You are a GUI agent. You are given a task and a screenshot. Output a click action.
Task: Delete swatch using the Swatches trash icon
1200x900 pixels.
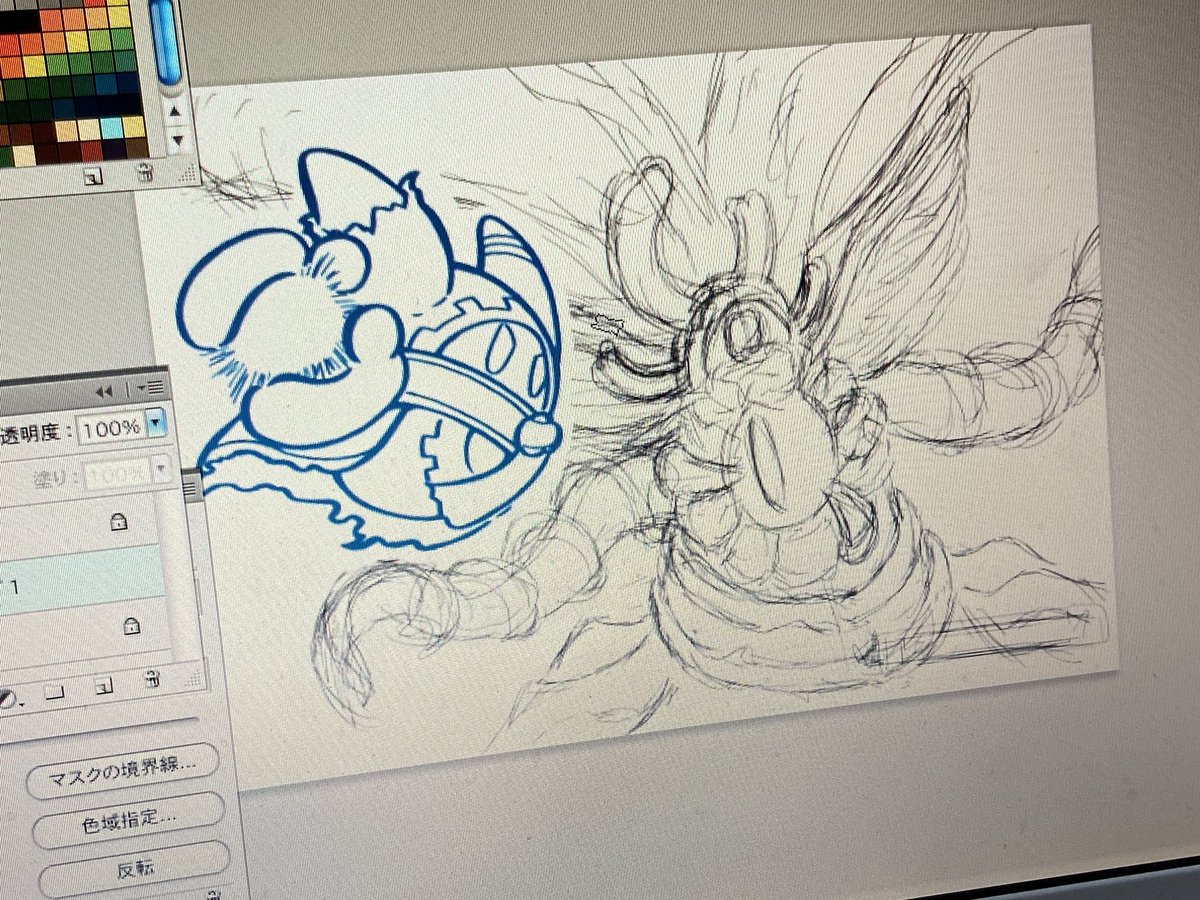pyautogui.click(x=144, y=173)
